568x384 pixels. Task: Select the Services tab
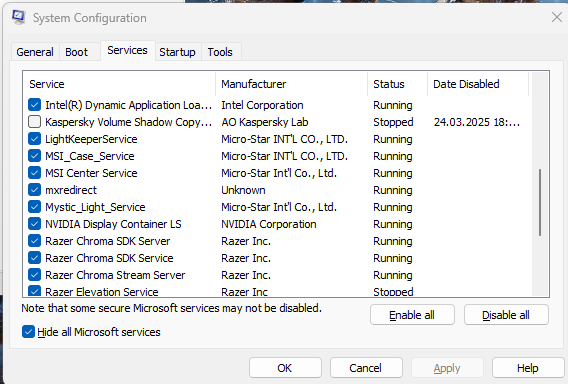click(x=128, y=50)
